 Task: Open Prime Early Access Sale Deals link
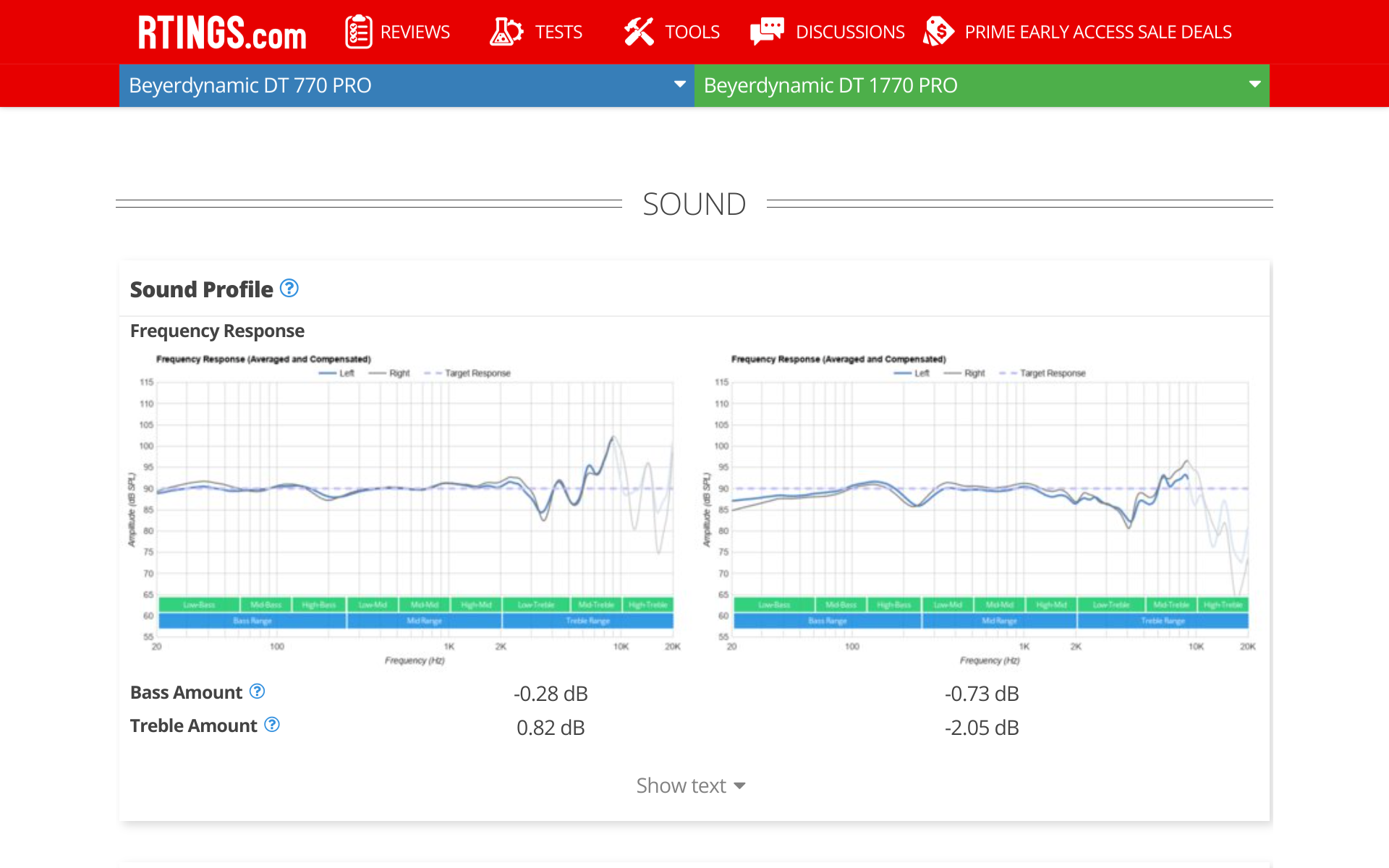pos(1097,32)
